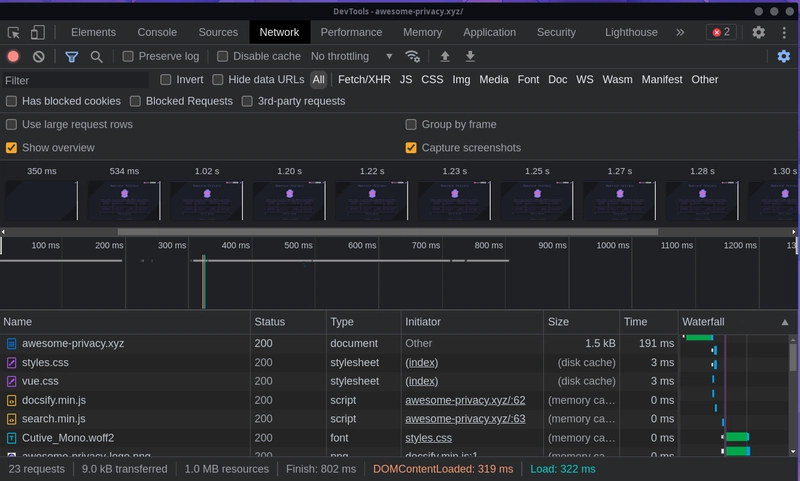Show more tabs chevron
This screenshot has width=800, height=481.
tap(680, 32)
